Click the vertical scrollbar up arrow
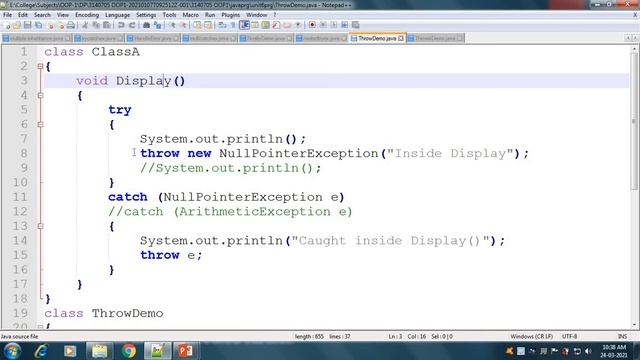The image size is (640, 360). click(634, 49)
